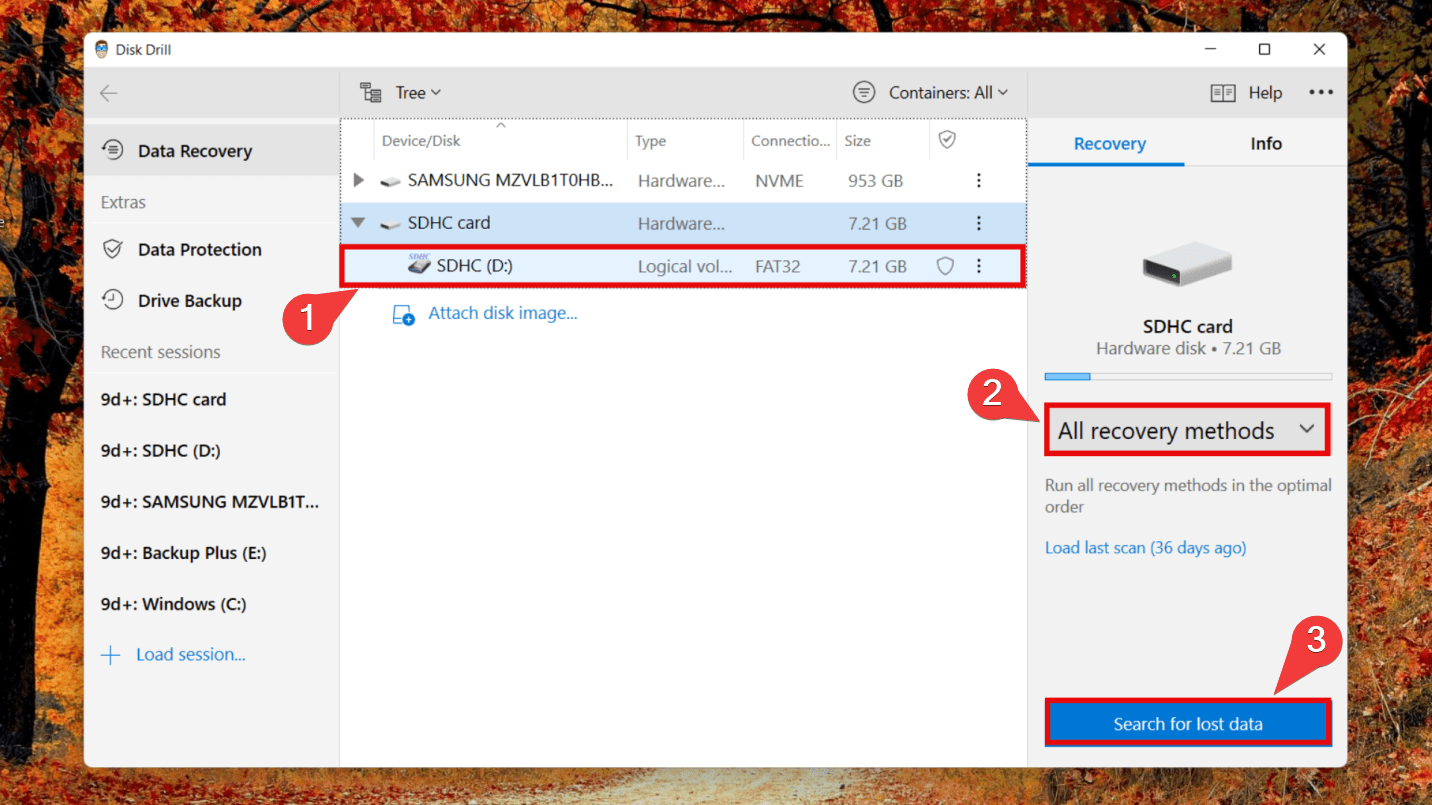
Task: Open recent session SDHC card
Action: (x=164, y=400)
